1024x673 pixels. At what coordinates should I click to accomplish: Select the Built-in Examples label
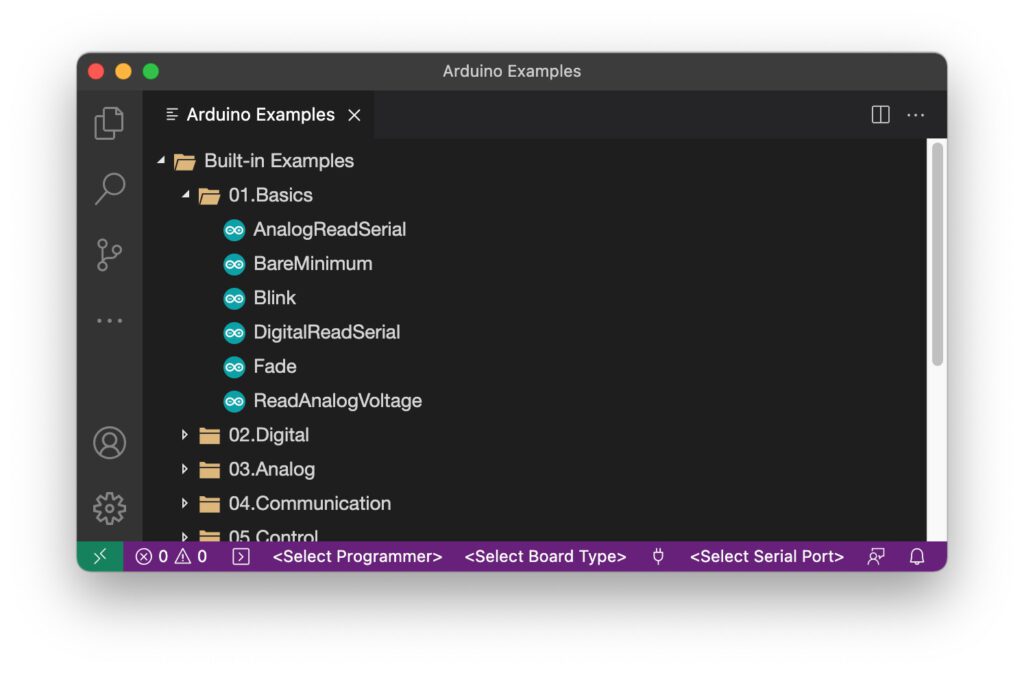pos(279,161)
